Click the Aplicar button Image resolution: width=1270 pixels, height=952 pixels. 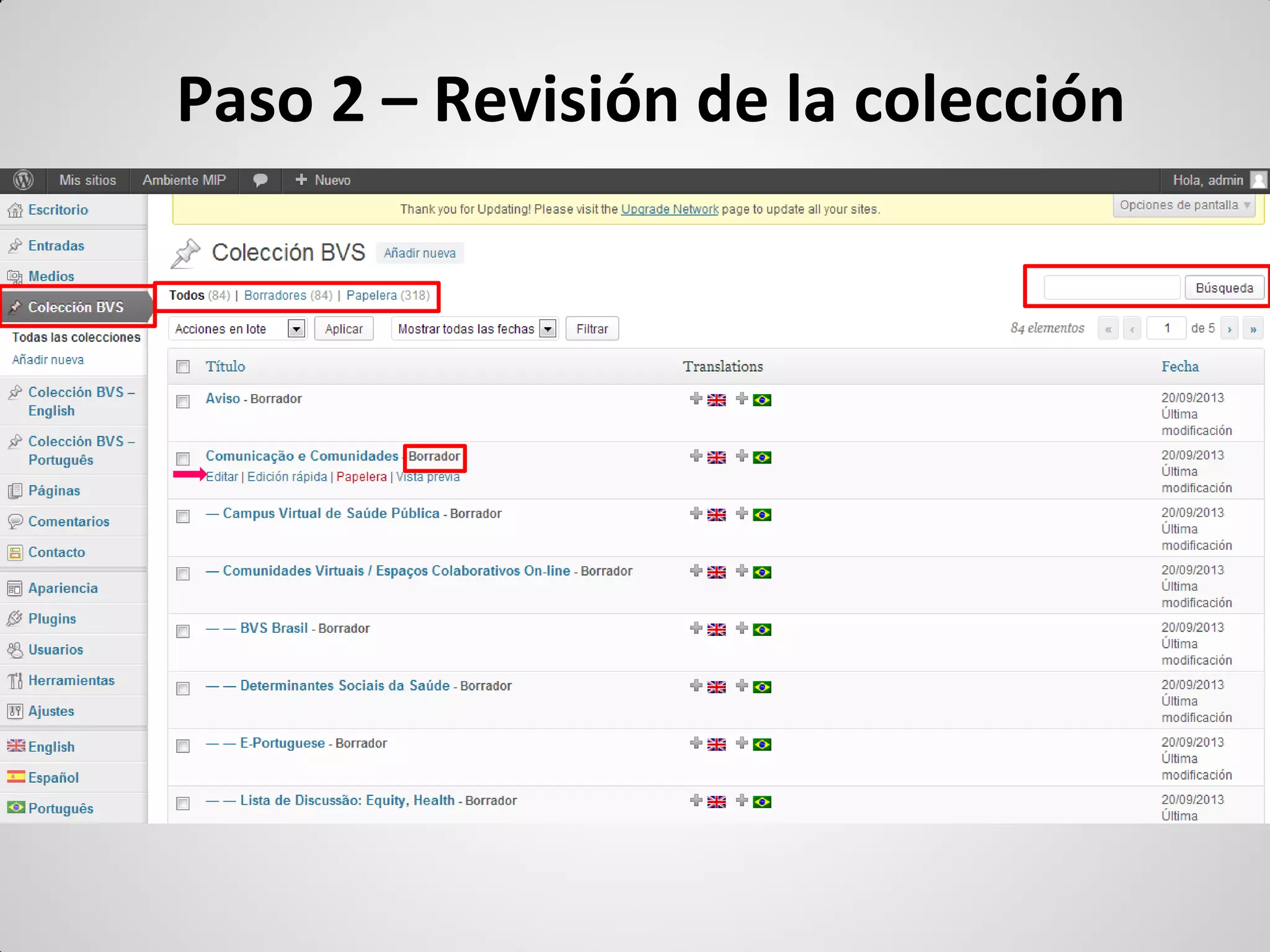pyautogui.click(x=344, y=328)
